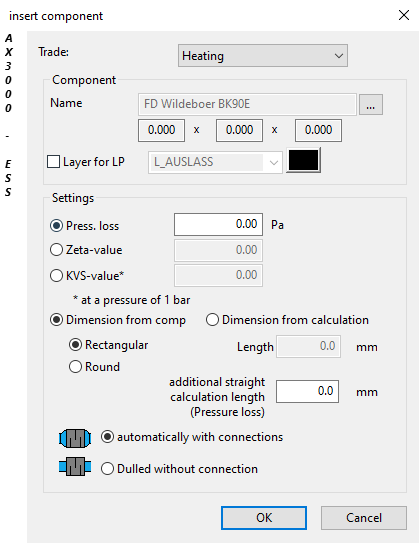Select the Rectangular shape option

75,345
